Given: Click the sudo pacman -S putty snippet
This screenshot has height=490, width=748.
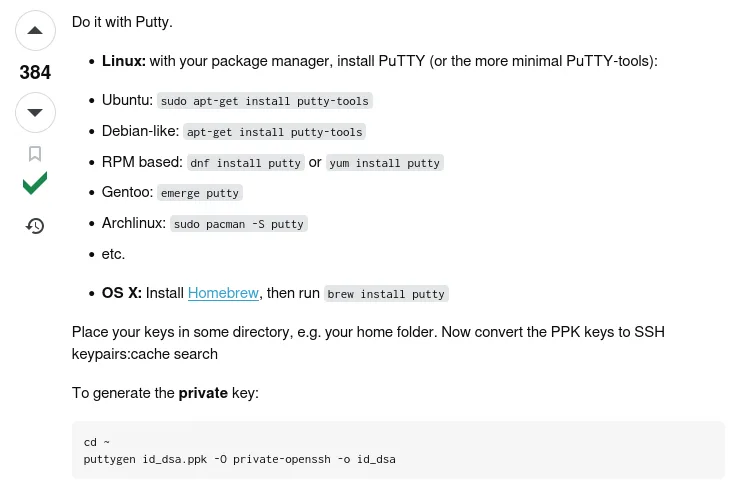Looking at the screenshot, I should click(x=239, y=224).
